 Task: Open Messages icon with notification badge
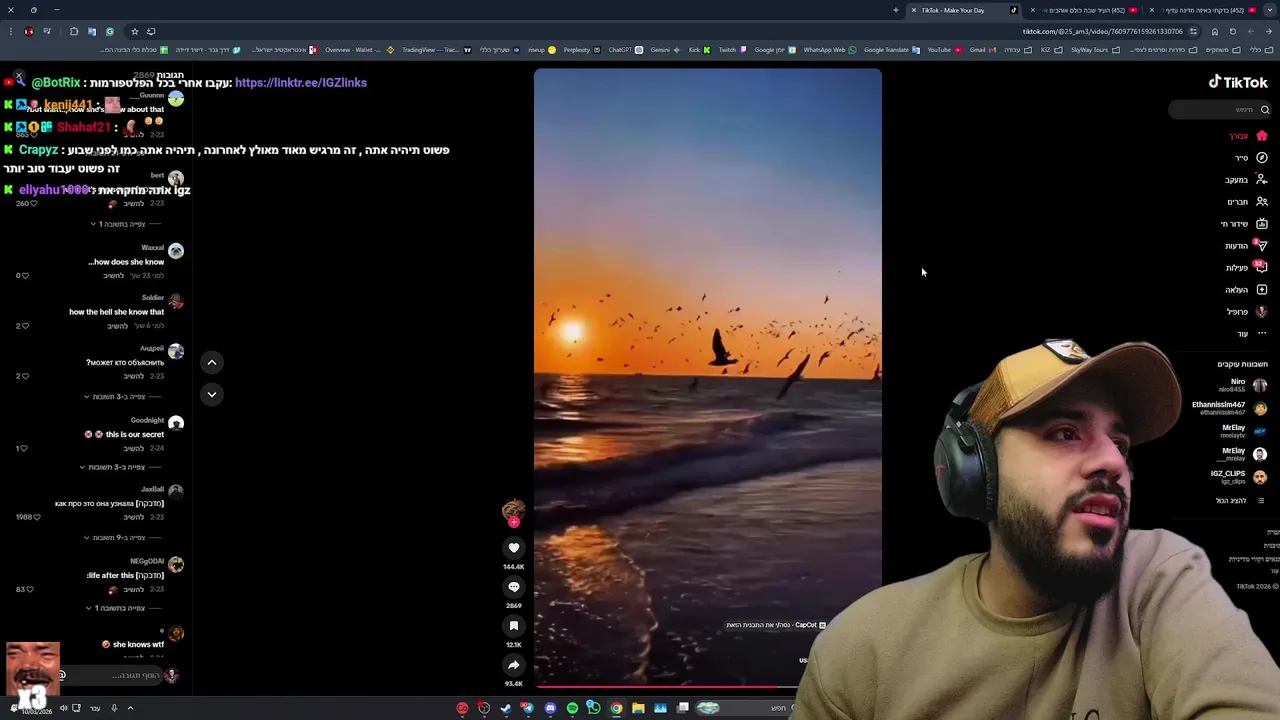point(1262,246)
